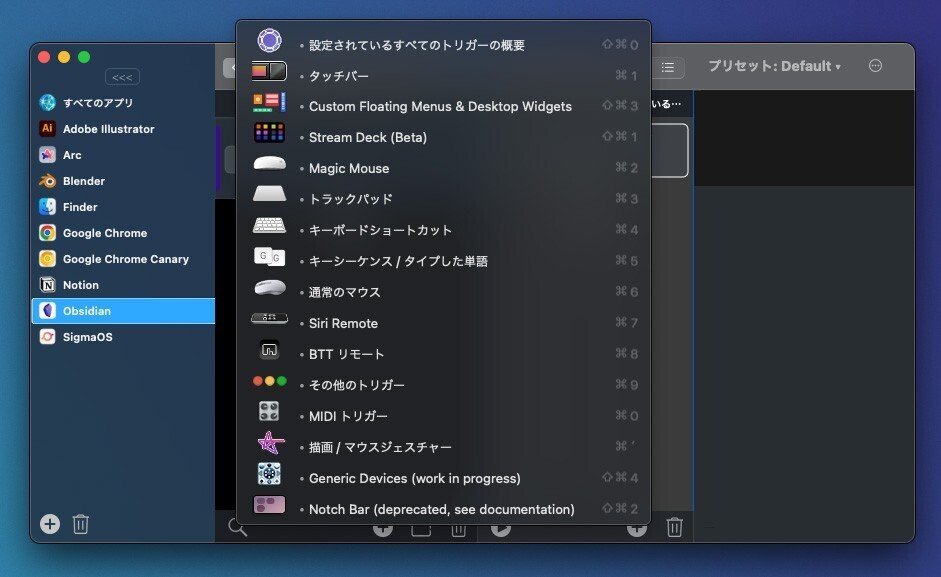The height and width of the screenshot is (577, 941).
Task: Delete selected app with sidebar trash icon
Action: (80, 524)
